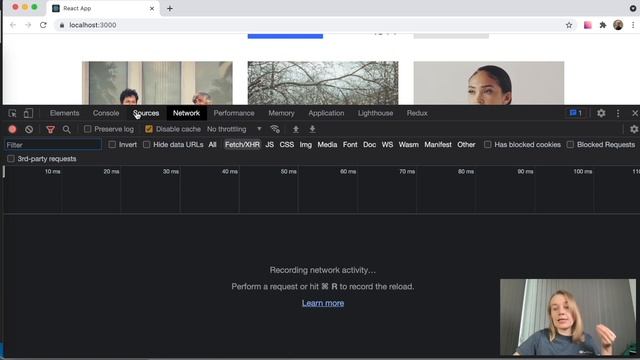Screen dimensions: 640x360
Task: Filter requests by All
Action: 212,144
